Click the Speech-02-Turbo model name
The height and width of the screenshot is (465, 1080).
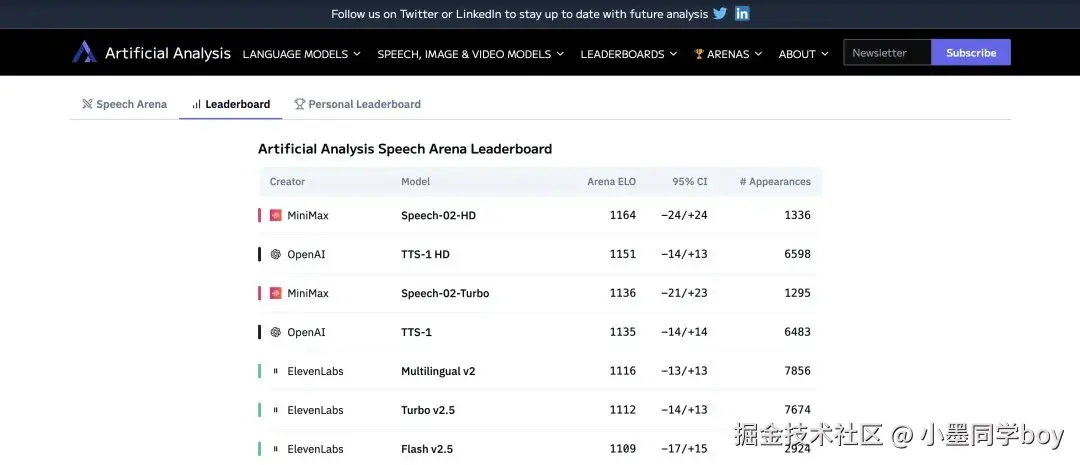coord(445,293)
